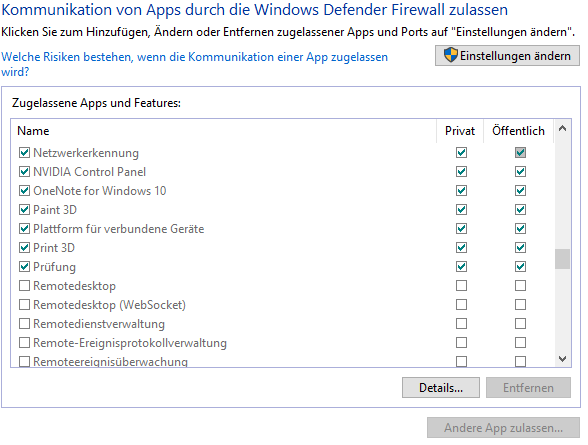Select Plattform für verbundene Geräte entry
Image resolution: width=588 pixels, height=445 pixels.
coord(118,229)
